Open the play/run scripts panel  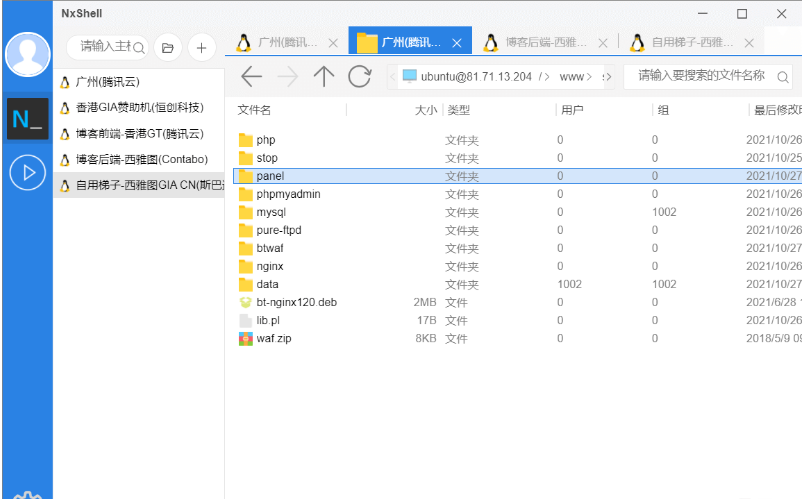click(x=27, y=173)
